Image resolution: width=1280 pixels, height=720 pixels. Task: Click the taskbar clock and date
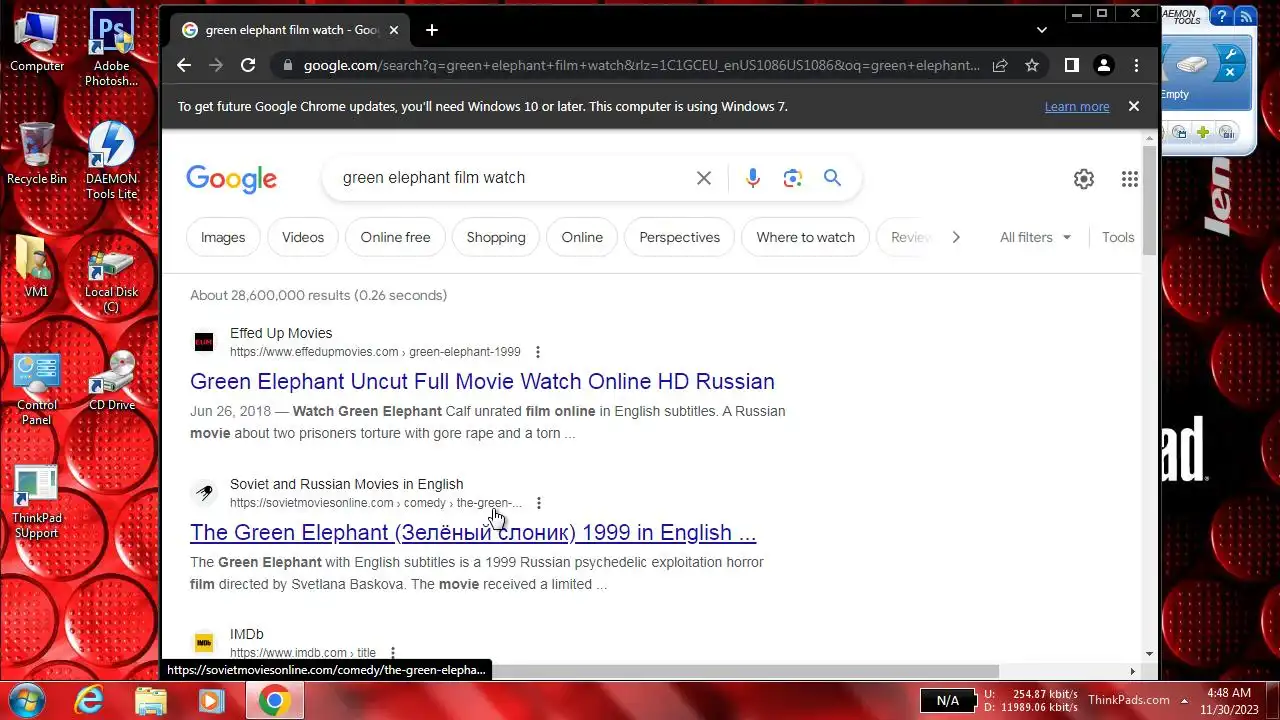click(x=1228, y=700)
